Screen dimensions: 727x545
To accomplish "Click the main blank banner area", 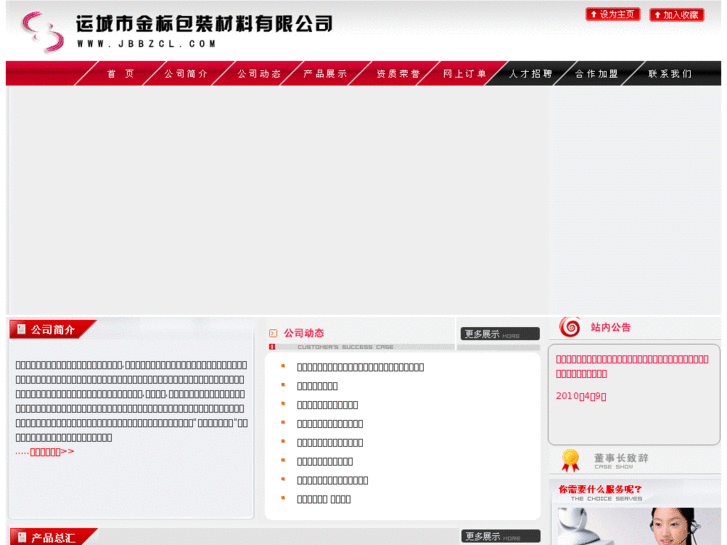I will (278, 200).
